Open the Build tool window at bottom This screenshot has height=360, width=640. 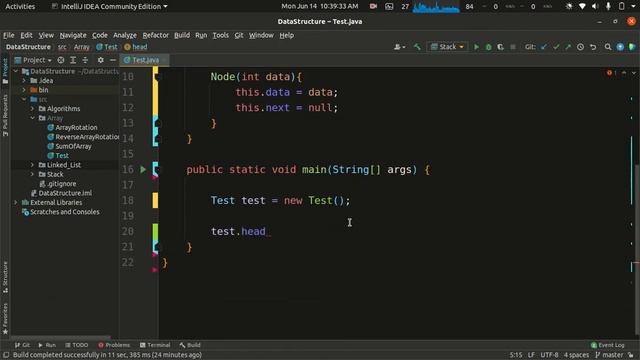coord(190,345)
